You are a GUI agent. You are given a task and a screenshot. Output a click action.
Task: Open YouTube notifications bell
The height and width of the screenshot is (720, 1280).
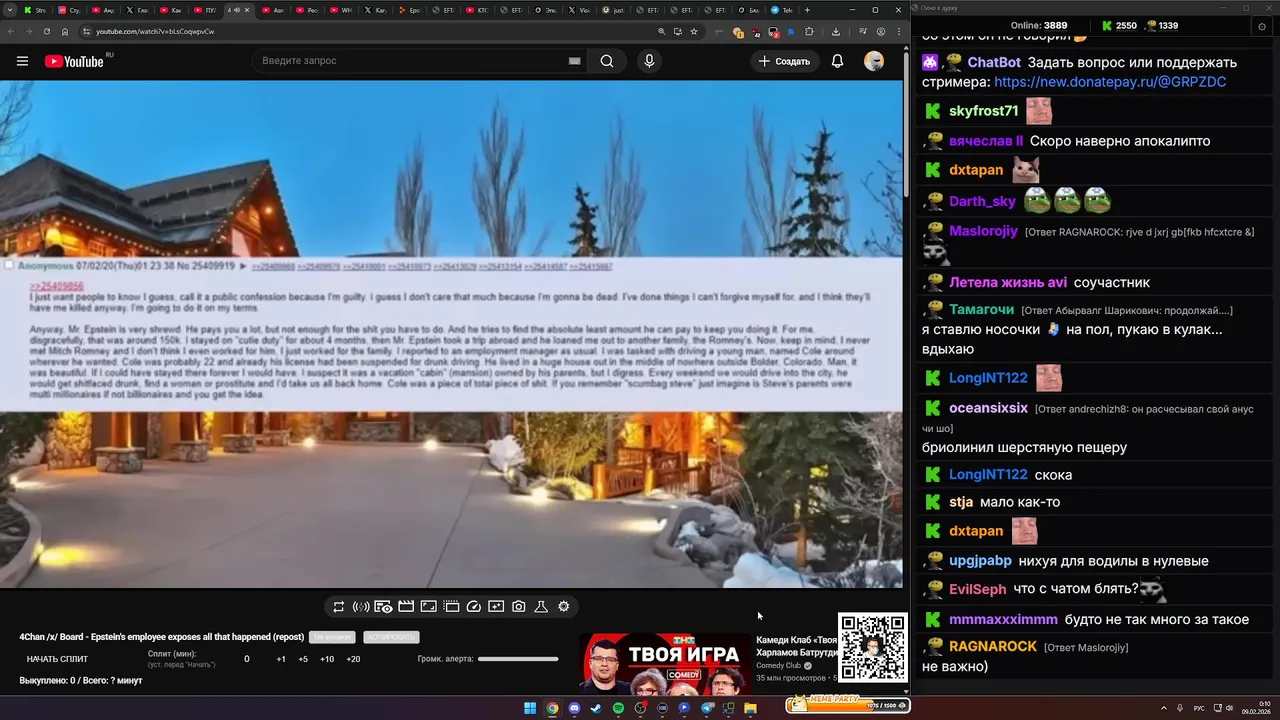pyautogui.click(x=837, y=61)
